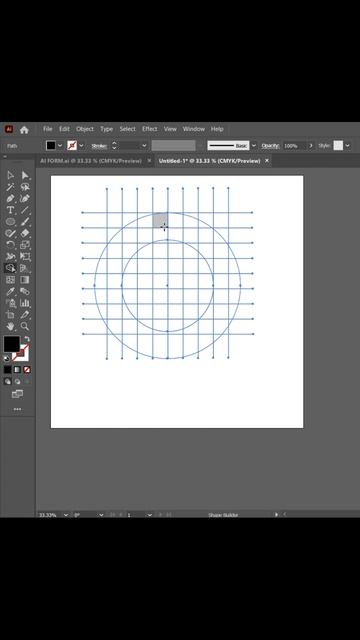Choose the Rotate tool
The image size is (360, 640).
(x=10, y=245)
